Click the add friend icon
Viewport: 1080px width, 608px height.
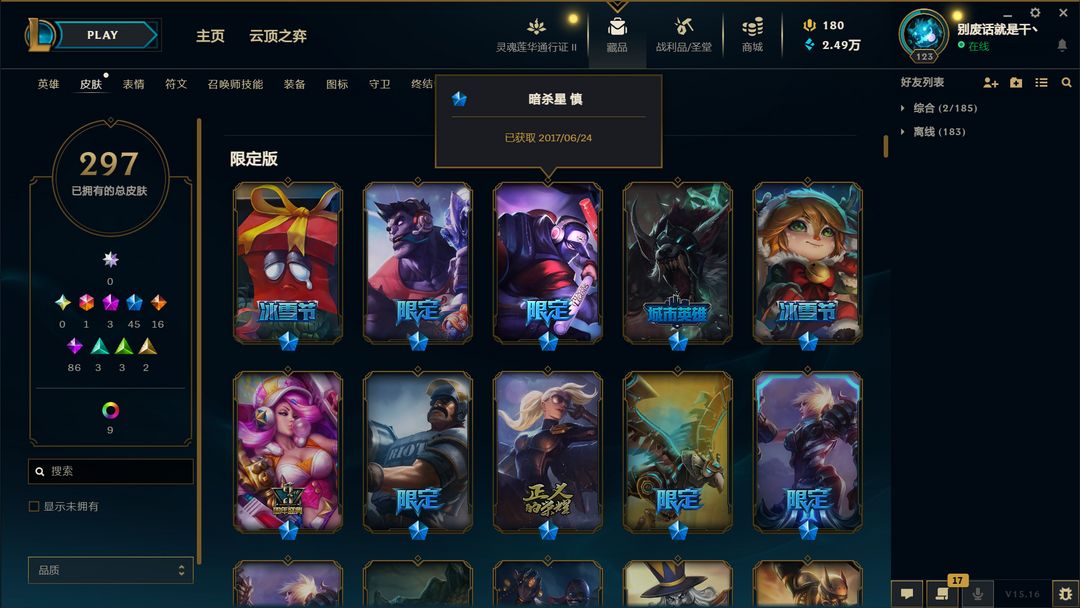click(x=990, y=83)
